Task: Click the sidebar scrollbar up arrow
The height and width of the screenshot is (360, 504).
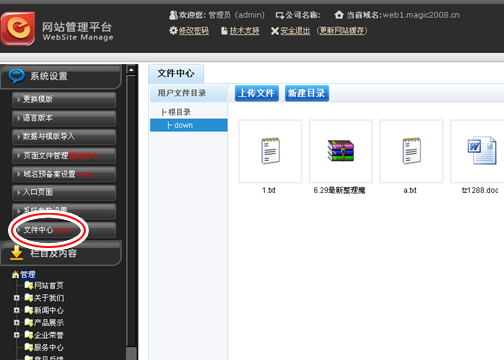Action: click(131, 70)
